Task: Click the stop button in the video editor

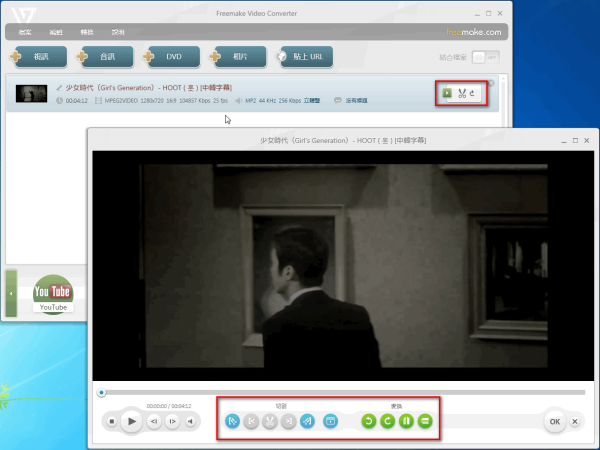Action: point(112,421)
